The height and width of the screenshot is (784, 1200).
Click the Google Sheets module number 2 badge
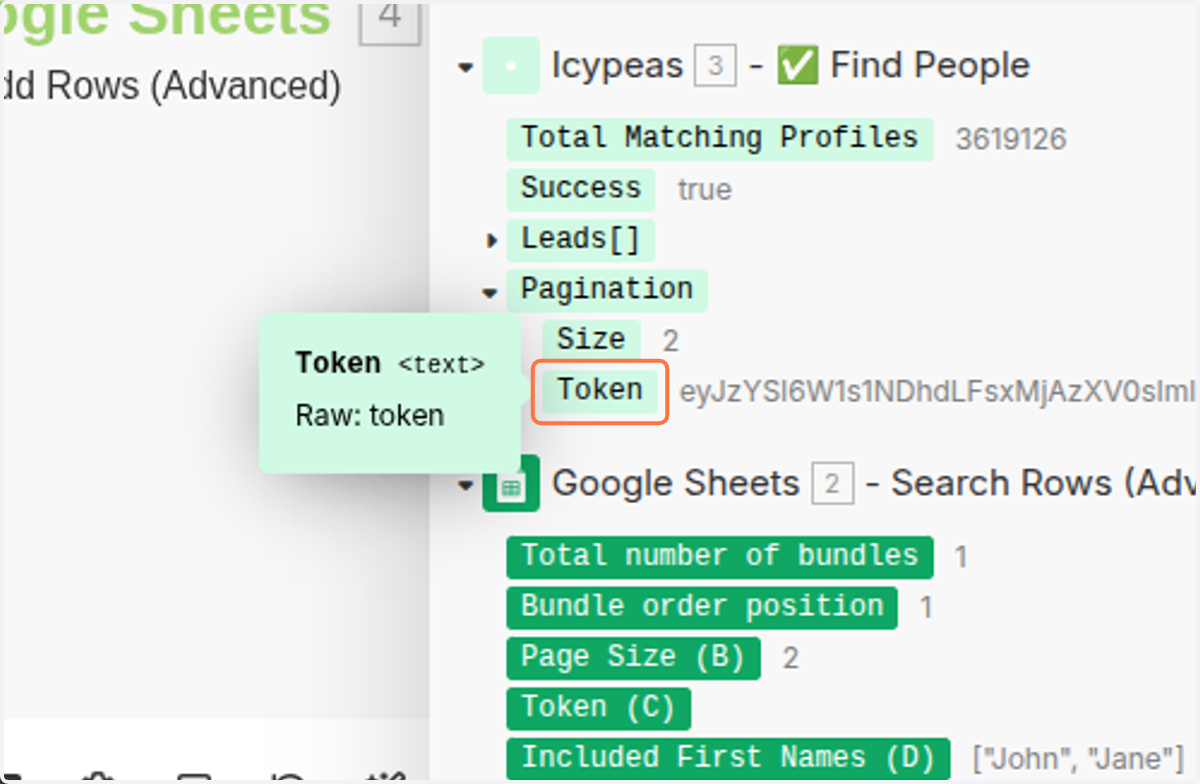click(832, 485)
